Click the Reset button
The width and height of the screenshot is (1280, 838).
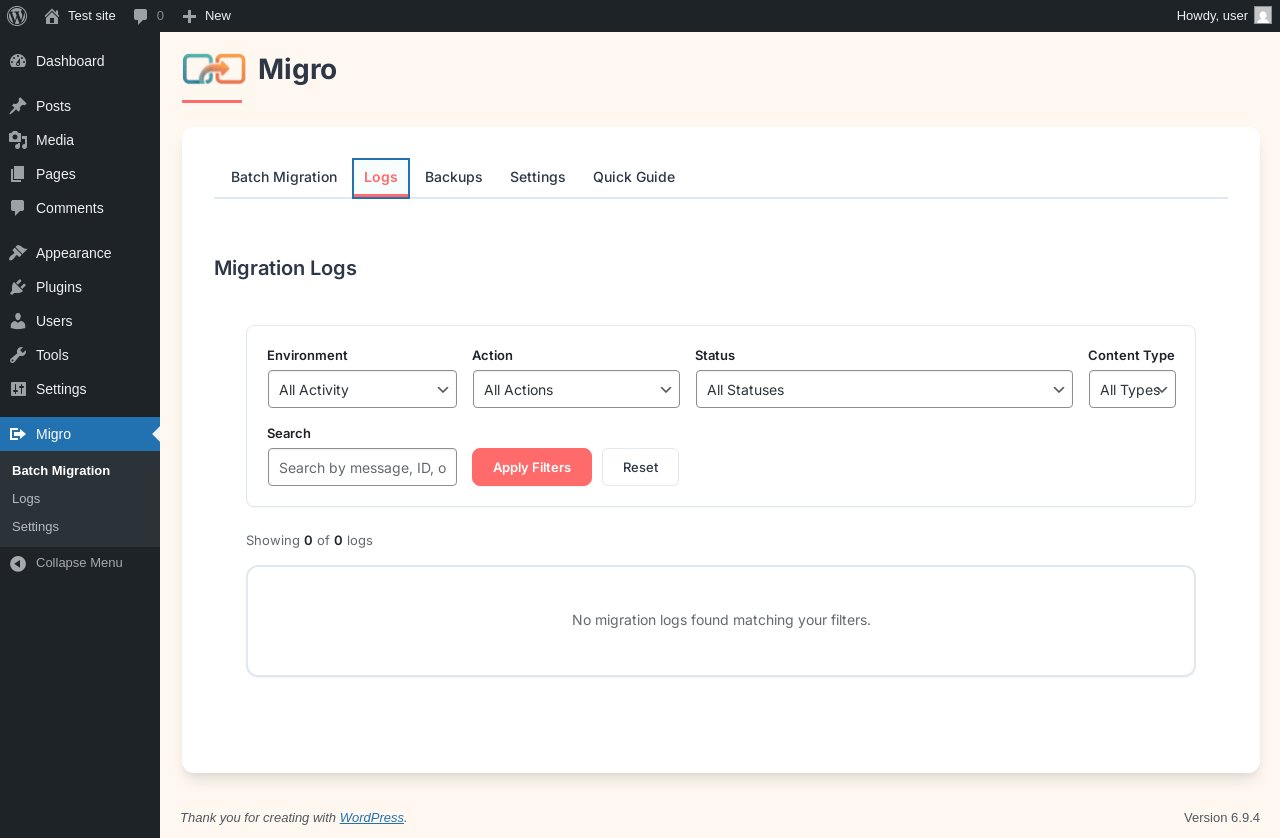(640, 467)
